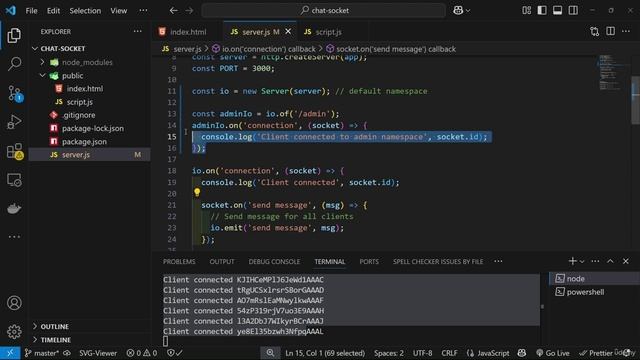Open the File menu
Viewport: 640px width, 360px height.
coord(31,11)
